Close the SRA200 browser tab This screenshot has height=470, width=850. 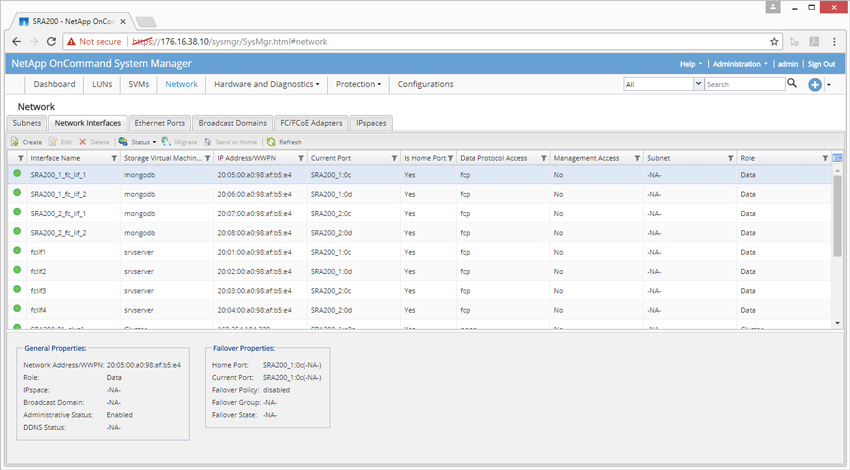point(123,22)
